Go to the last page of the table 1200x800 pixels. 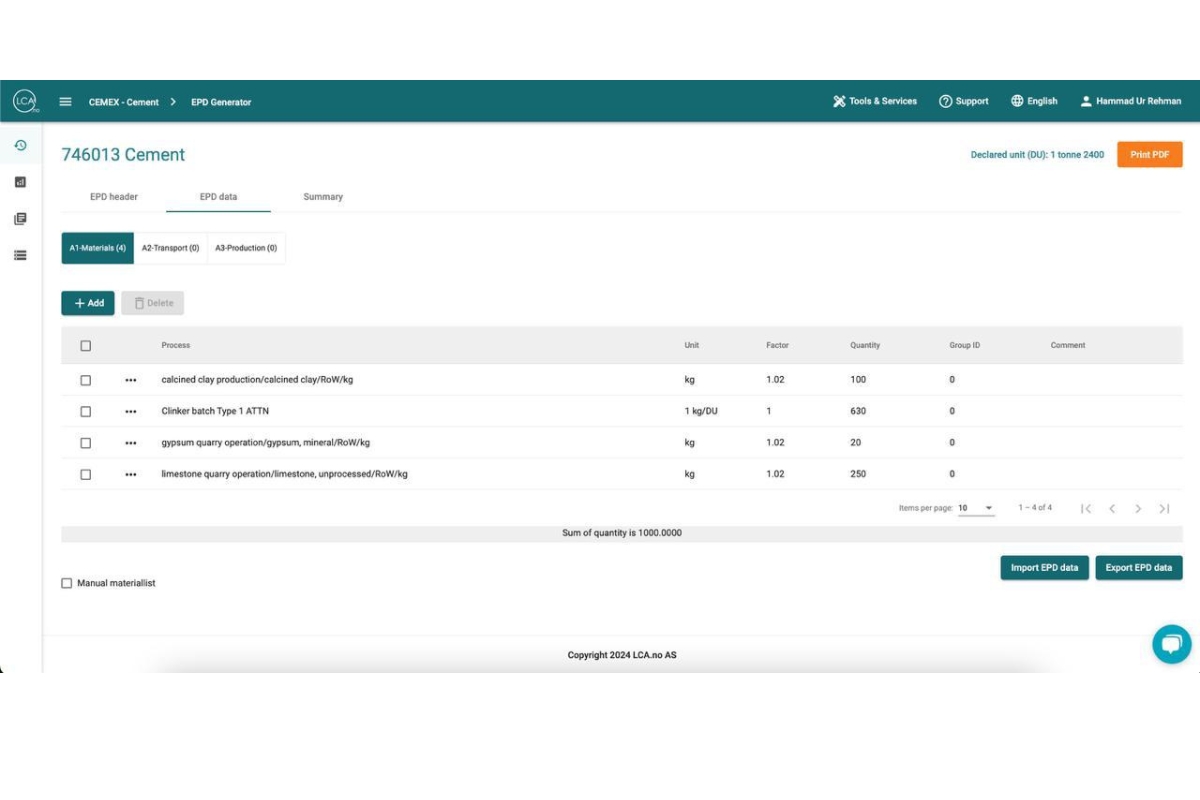click(x=1164, y=508)
